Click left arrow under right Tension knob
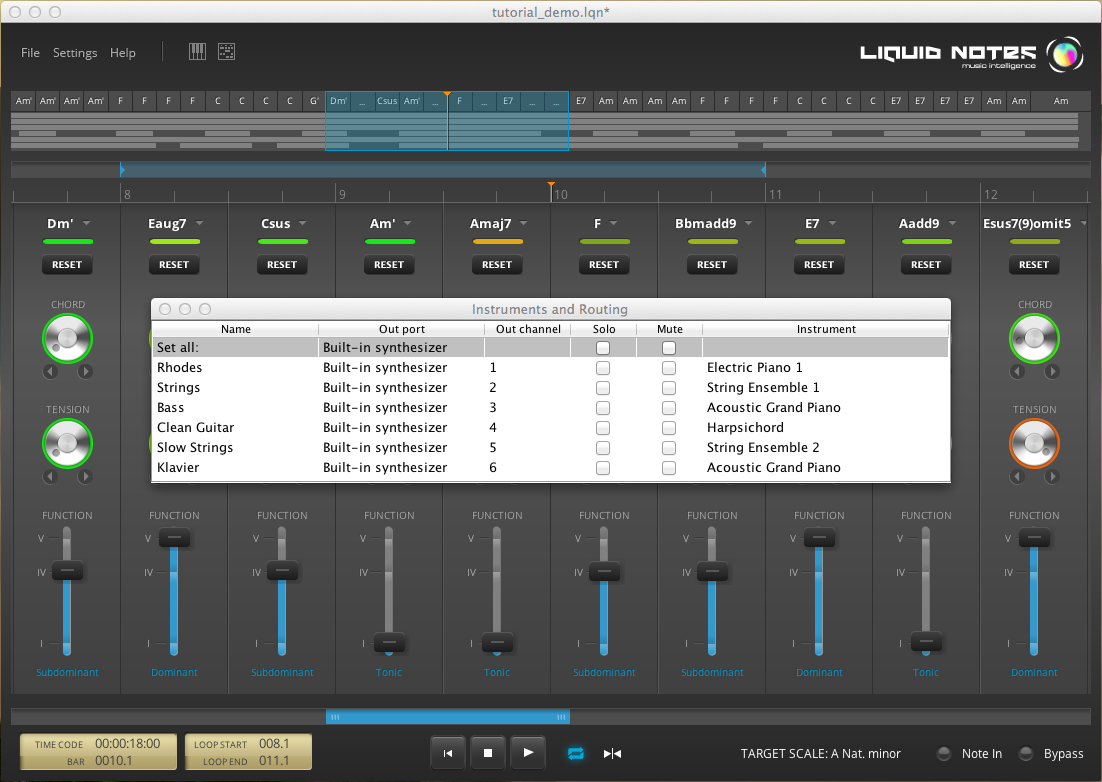This screenshot has height=782, width=1102. click(x=1018, y=477)
